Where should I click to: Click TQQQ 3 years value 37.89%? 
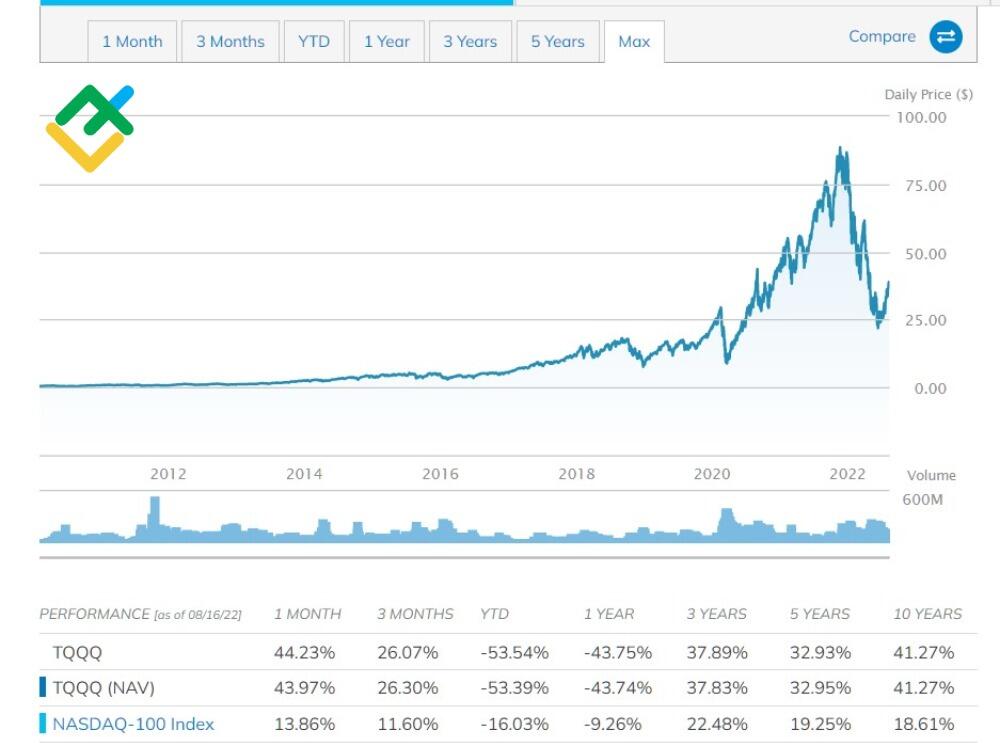(717, 652)
